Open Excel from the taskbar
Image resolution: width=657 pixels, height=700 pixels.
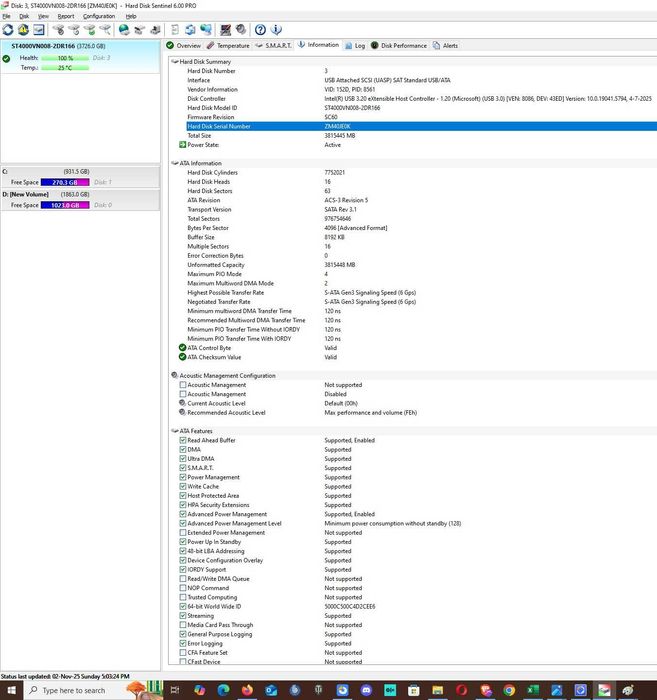pyautogui.click(x=533, y=690)
